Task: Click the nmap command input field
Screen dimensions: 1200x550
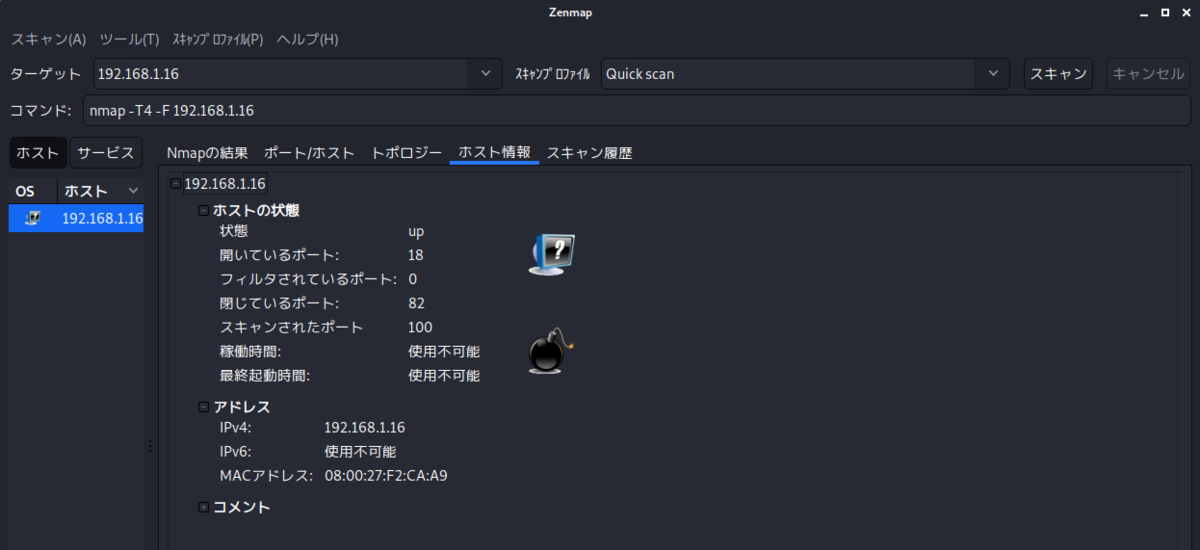Action: point(636,111)
